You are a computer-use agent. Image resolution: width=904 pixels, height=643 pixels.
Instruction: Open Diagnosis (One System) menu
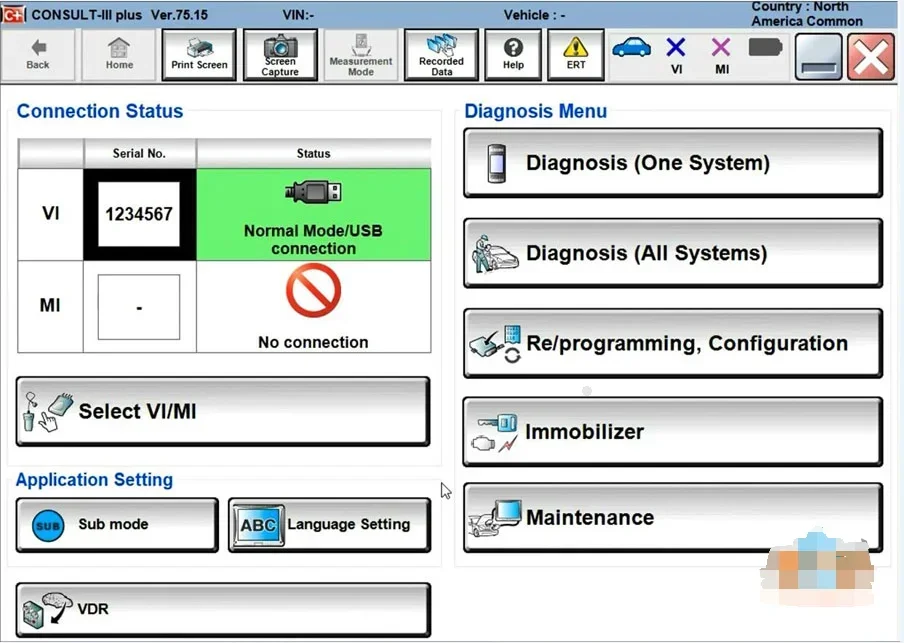(672, 163)
